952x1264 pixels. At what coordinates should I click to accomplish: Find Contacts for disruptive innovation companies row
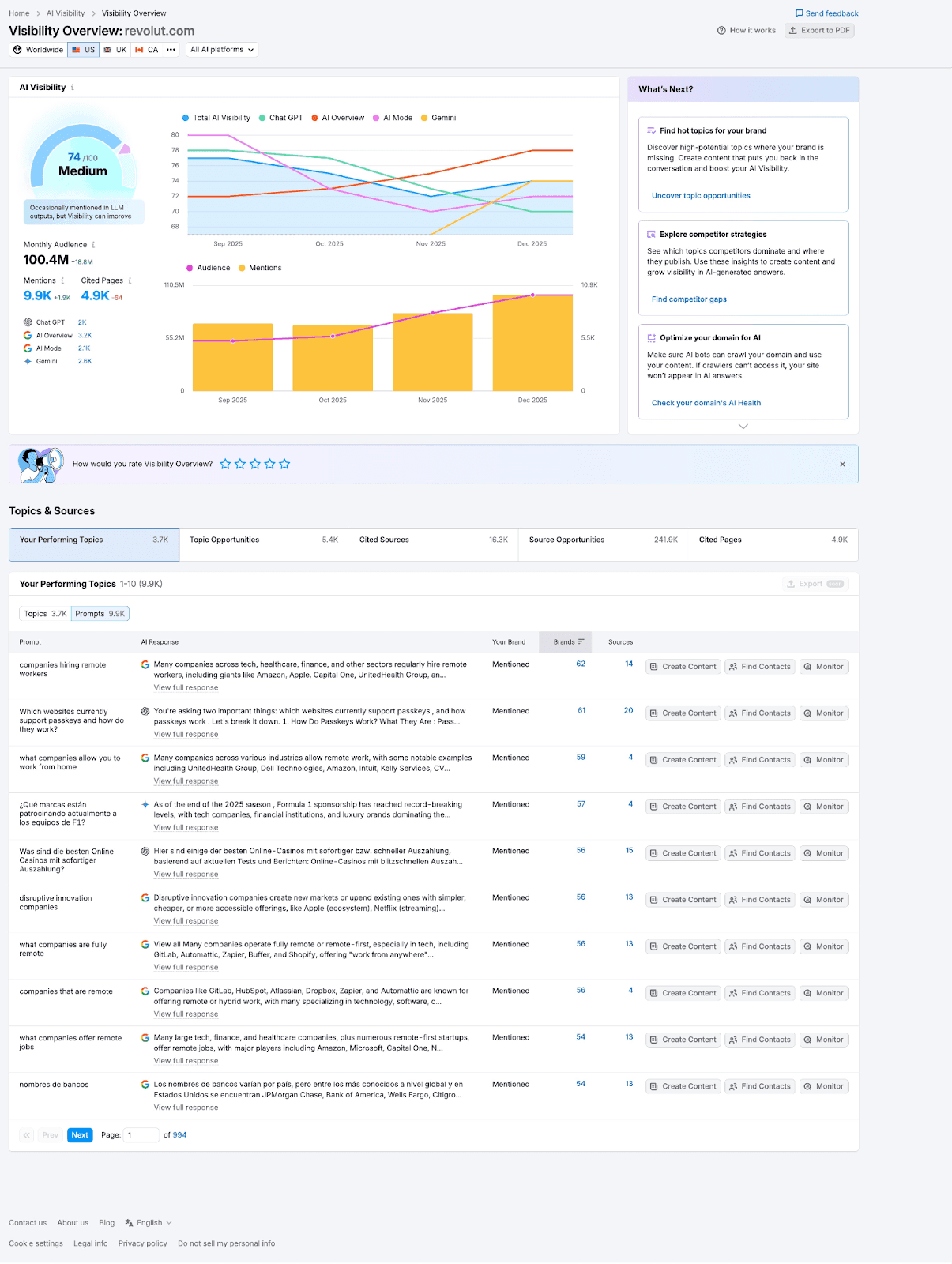[760, 900]
